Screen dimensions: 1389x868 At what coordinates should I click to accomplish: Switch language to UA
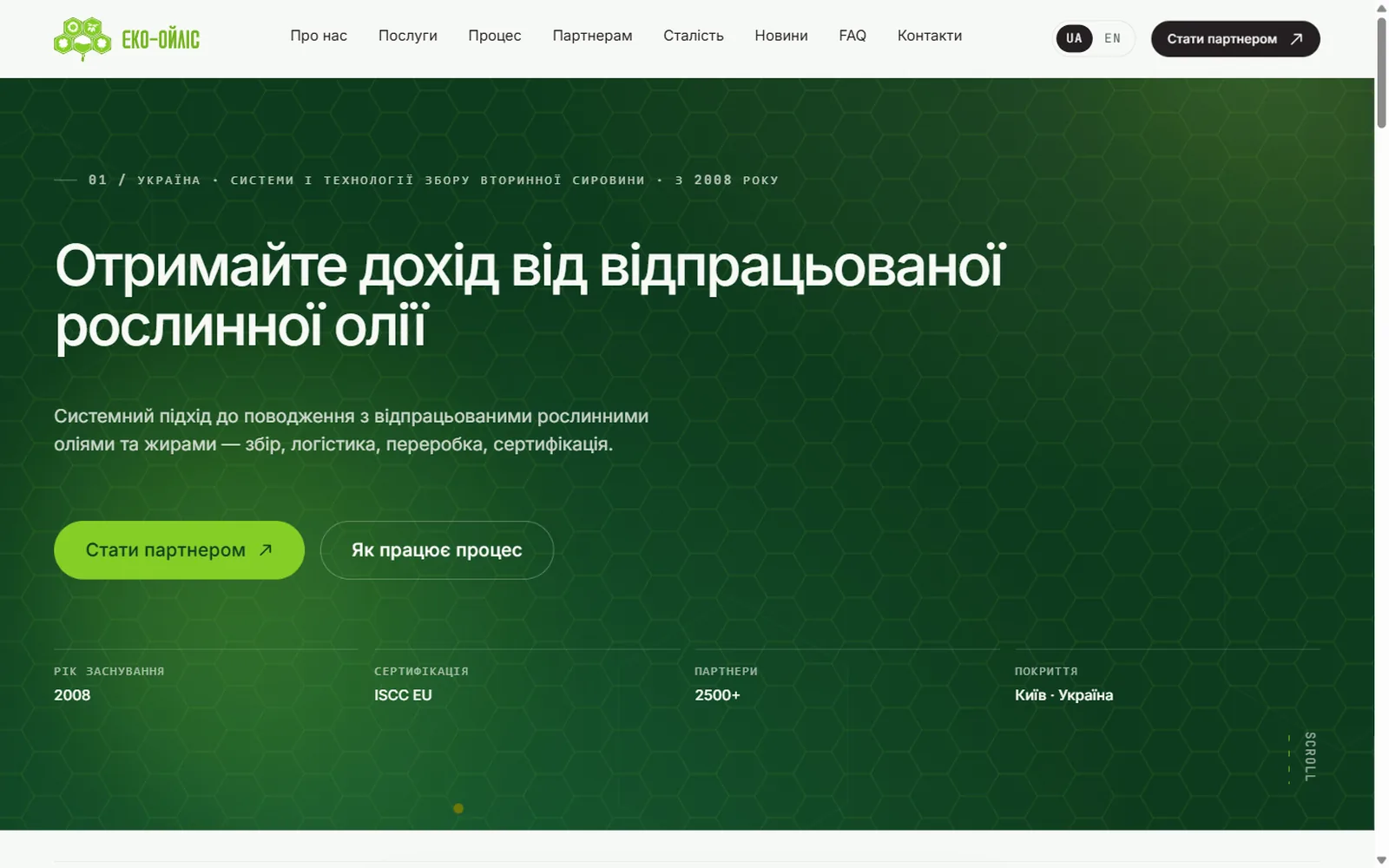(x=1074, y=38)
